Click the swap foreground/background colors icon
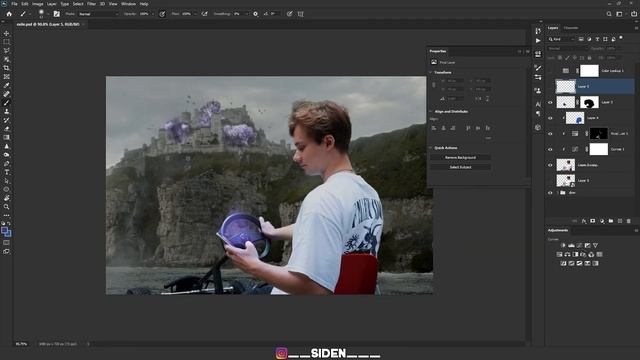Viewport: 640px width, 360px height. pyautogui.click(x=9, y=224)
